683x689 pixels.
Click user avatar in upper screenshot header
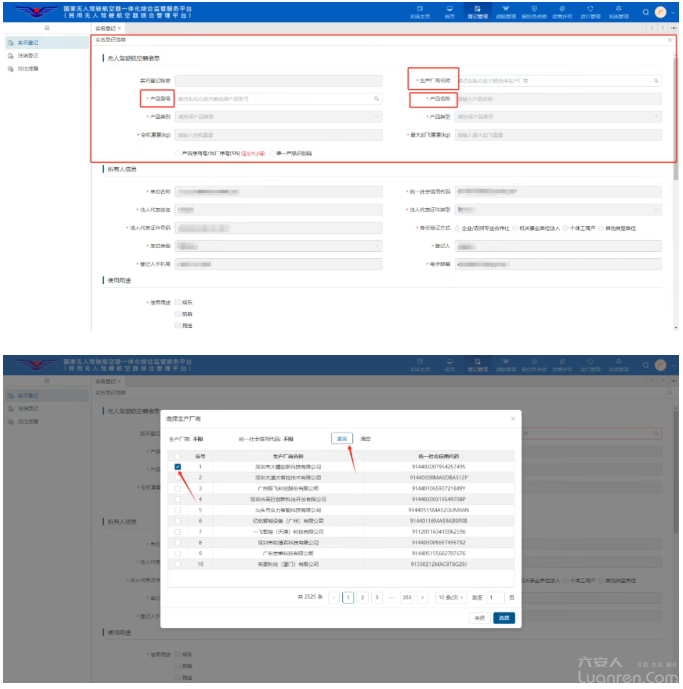(660, 12)
